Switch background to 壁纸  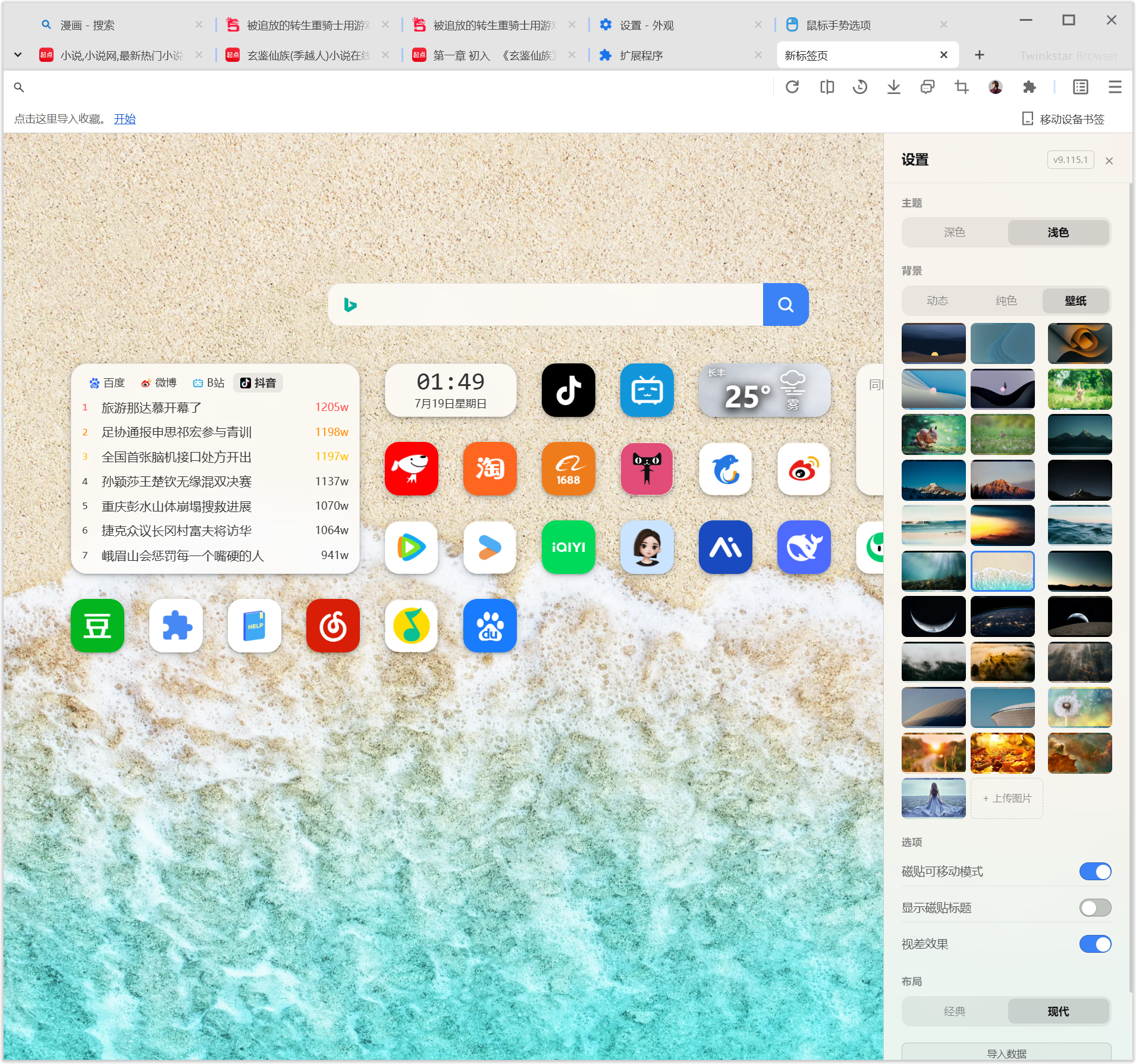pyautogui.click(x=1075, y=301)
